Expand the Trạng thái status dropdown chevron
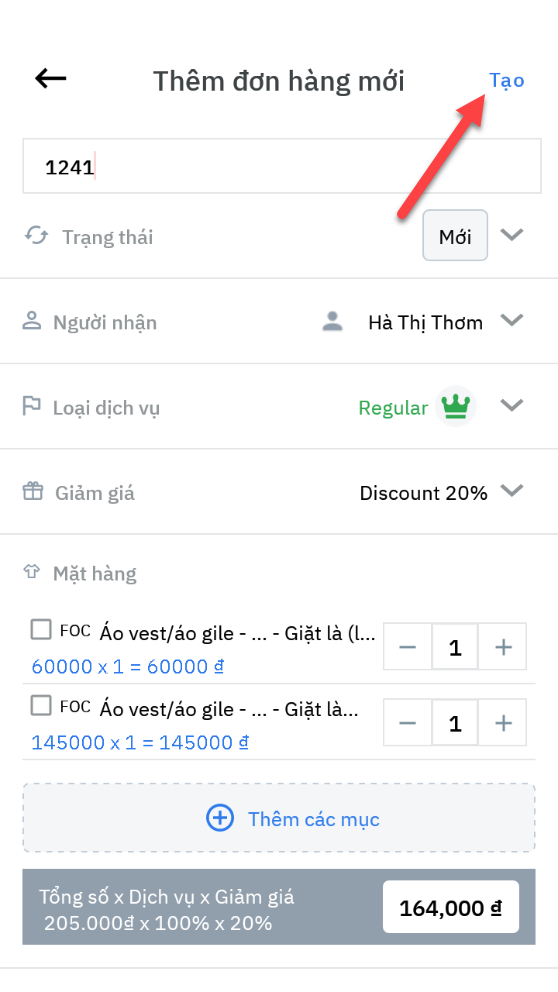 pyautogui.click(x=511, y=235)
